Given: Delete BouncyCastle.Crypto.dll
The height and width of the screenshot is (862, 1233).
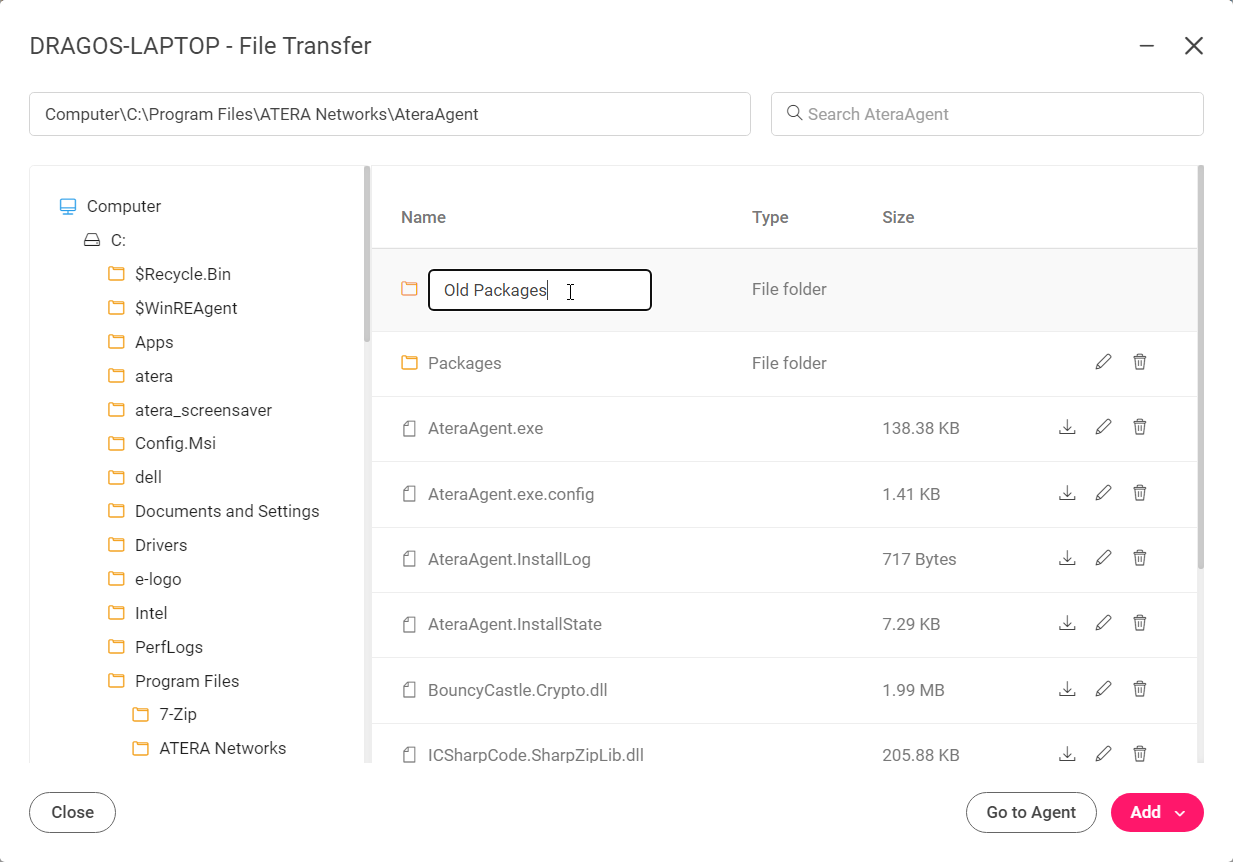Looking at the screenshot, I should pyautogui.click(x=1139, y=689).
